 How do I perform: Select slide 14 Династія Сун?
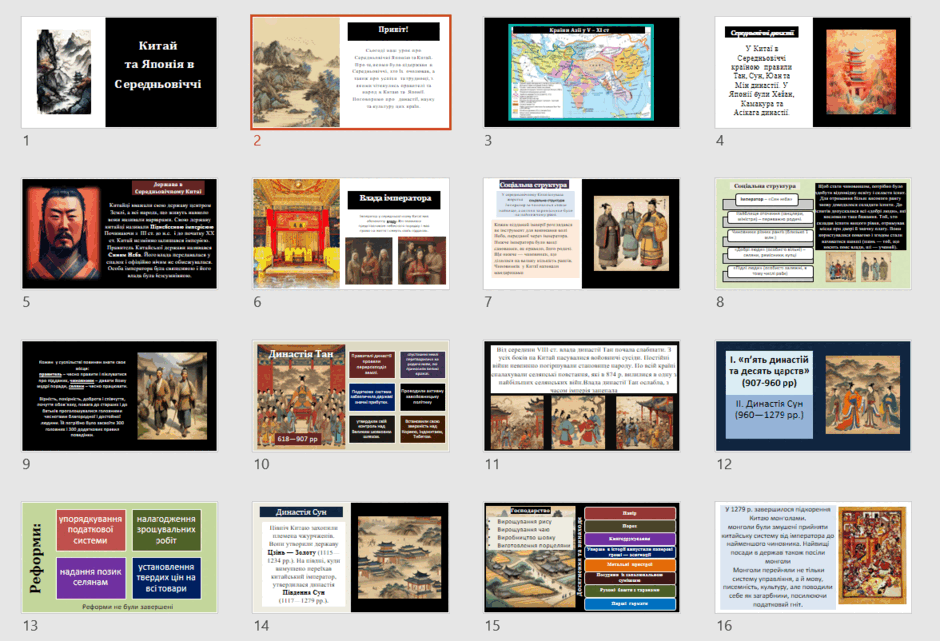click(351, 557)
